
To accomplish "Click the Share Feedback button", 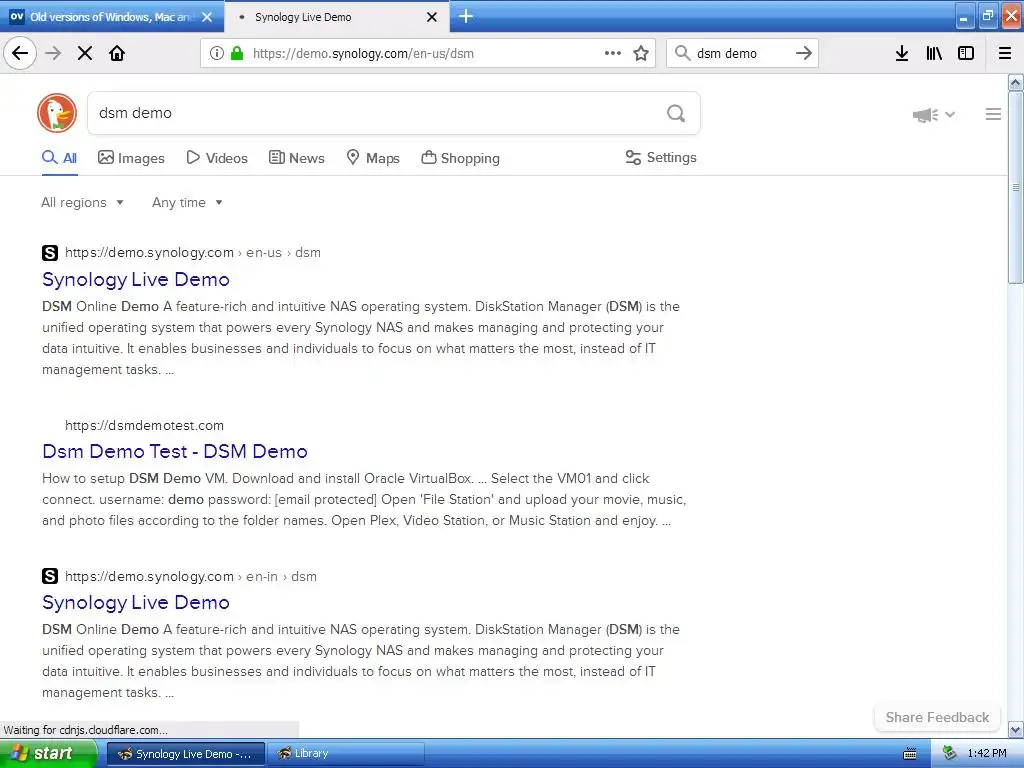I will coord(937,717).
